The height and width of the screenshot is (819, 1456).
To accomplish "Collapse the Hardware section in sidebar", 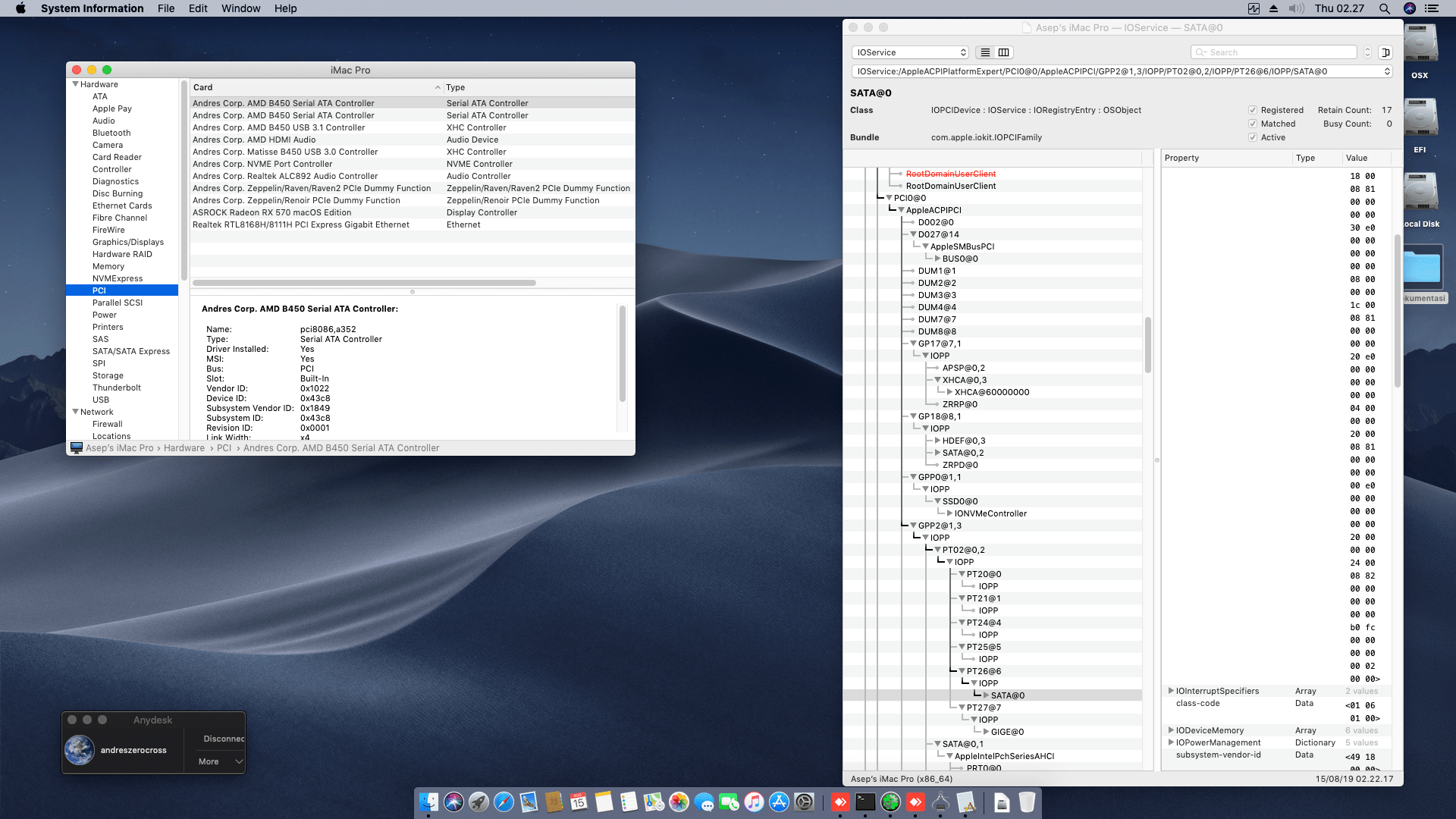I will [76, 84].
